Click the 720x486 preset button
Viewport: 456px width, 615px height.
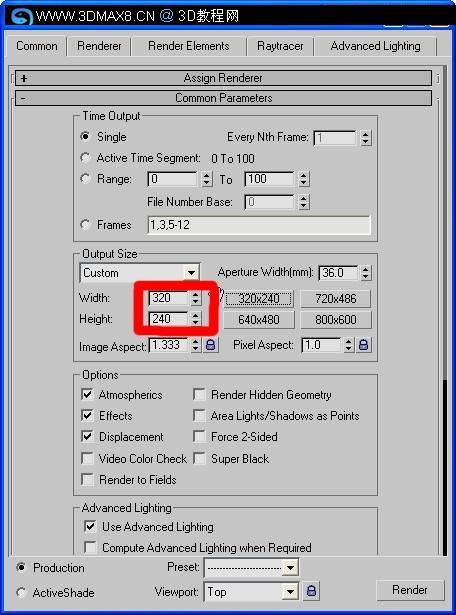click(x=336, y=299)
